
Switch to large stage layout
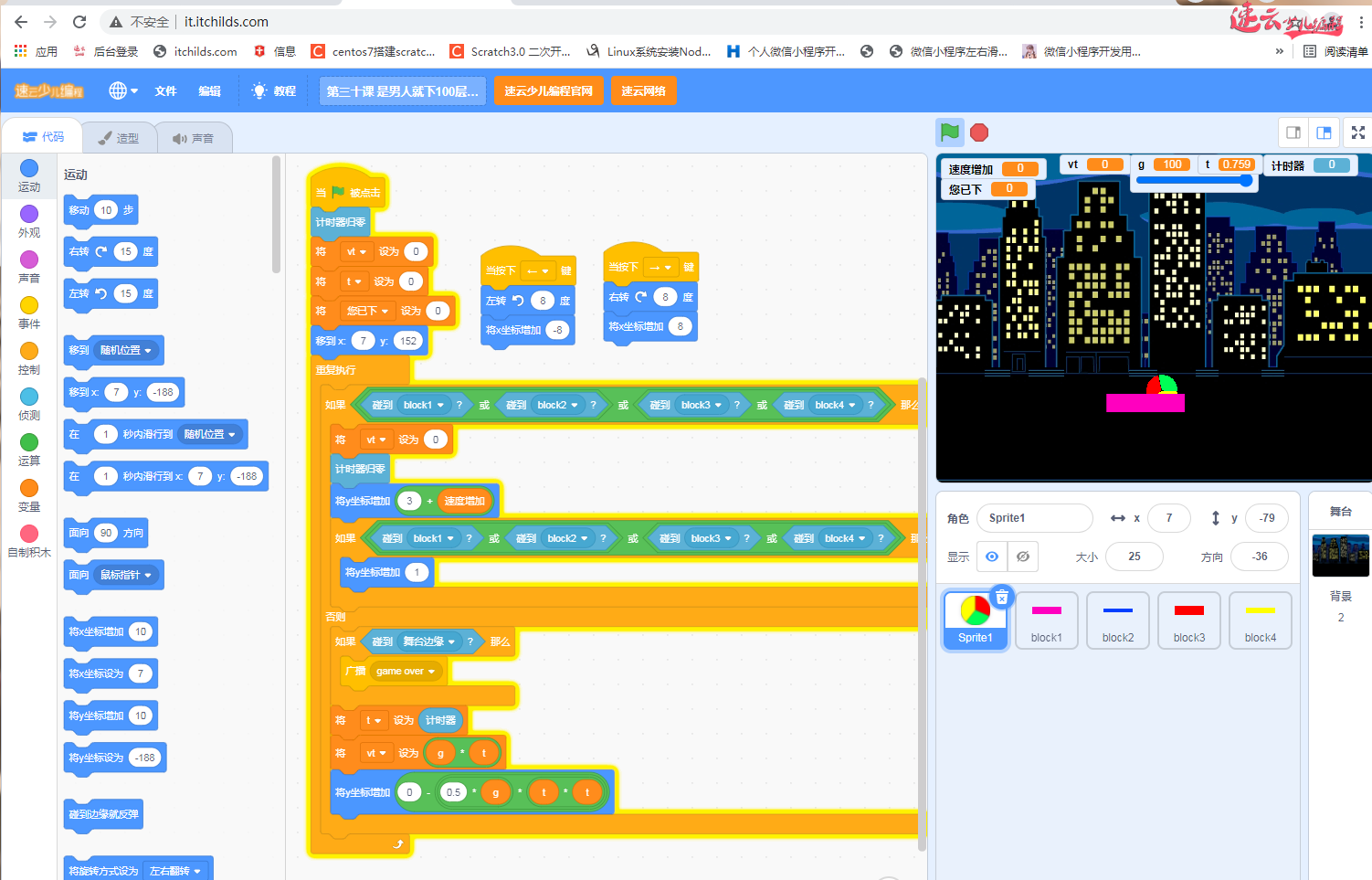point(1324,133)
